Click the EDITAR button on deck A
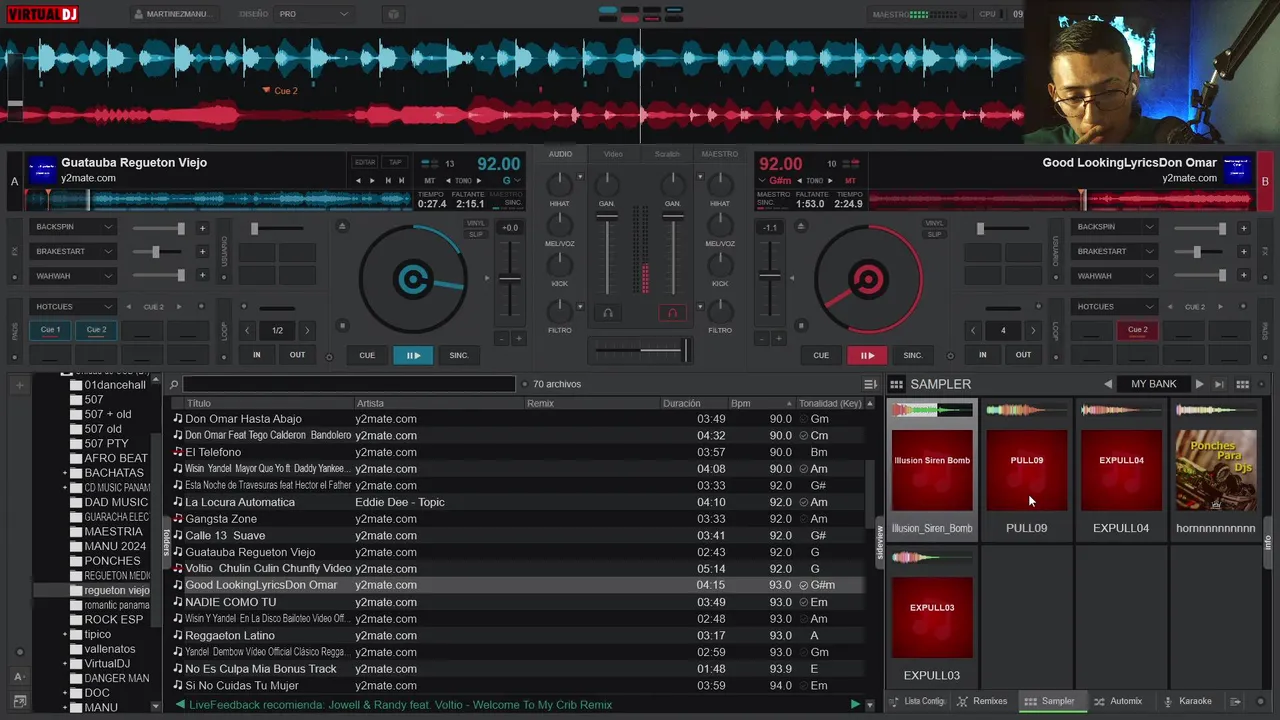1280x720 pixels. [x=365, y=162]
